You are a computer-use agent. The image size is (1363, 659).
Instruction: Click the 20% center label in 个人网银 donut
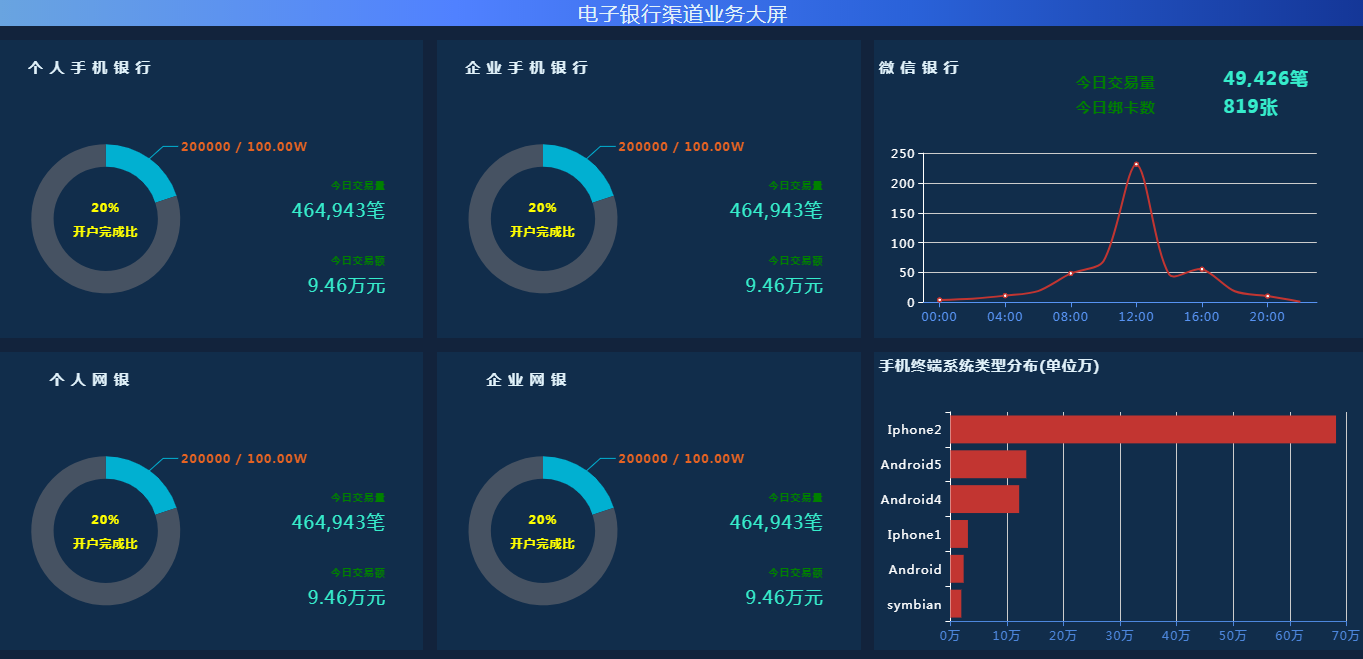105,520
